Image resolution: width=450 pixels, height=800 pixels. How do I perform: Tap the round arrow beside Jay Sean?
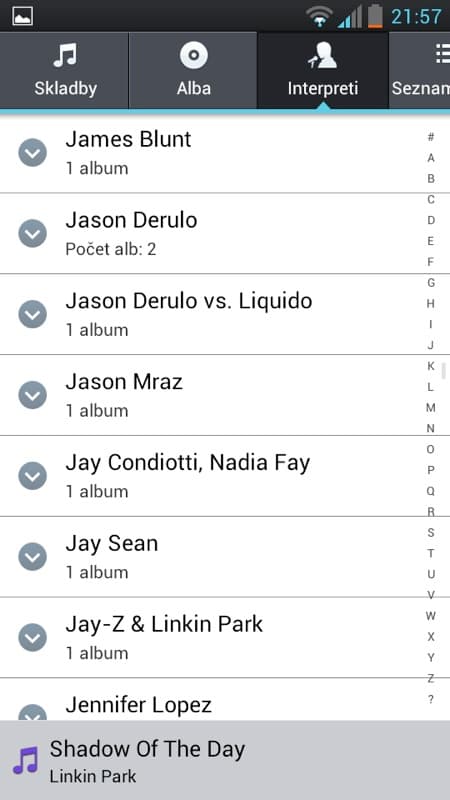(33, 557)
